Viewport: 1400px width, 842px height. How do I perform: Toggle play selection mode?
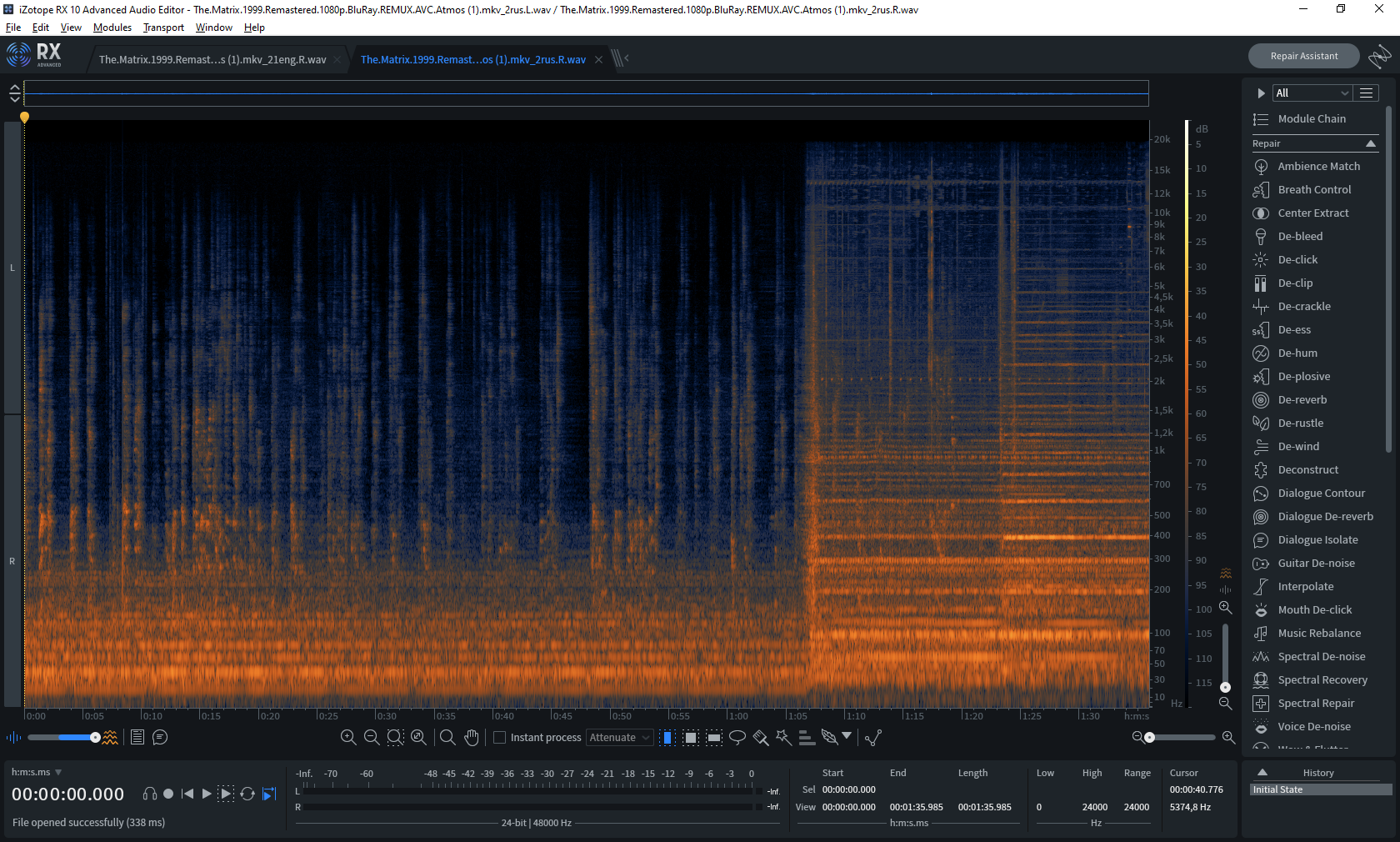[x=226, y=794]
